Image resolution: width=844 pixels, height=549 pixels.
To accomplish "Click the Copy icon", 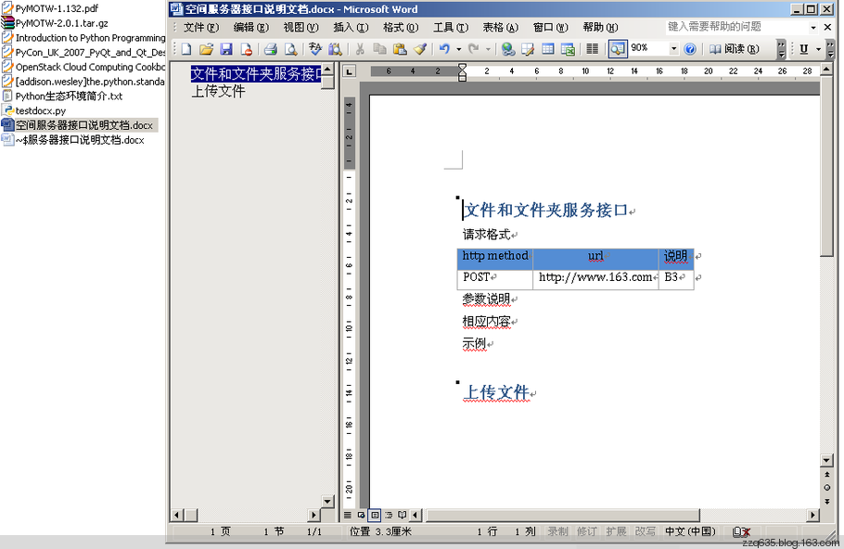I will tap(379, 50).
